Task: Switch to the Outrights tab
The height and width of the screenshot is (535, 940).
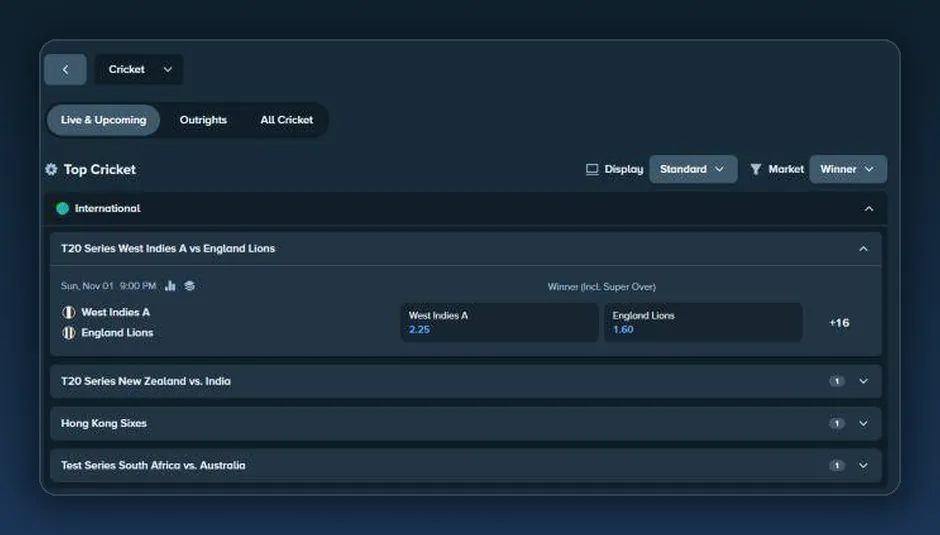Action: (203, 120)
